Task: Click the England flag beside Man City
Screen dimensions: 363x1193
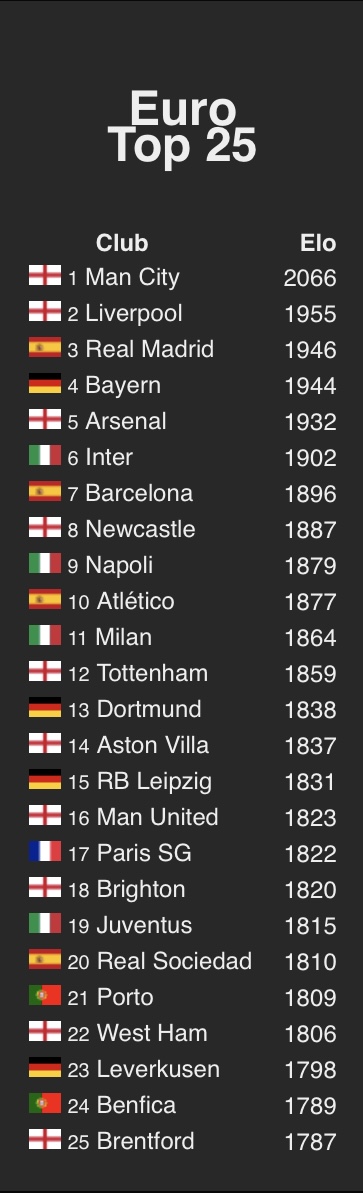Action: (45, 275)
